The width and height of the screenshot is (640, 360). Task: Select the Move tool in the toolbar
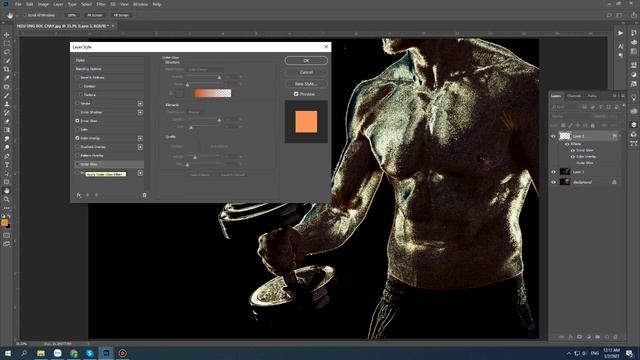click(7, 35)
